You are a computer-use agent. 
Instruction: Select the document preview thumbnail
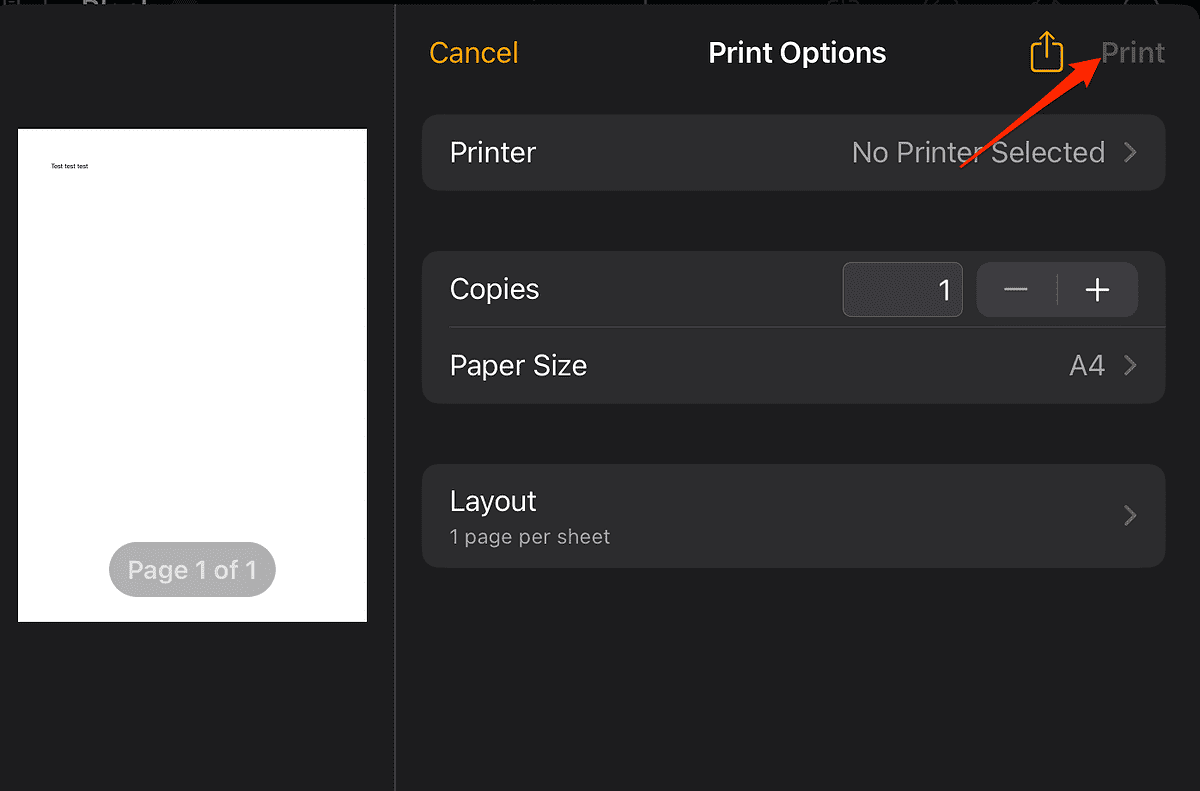[192, 374]
